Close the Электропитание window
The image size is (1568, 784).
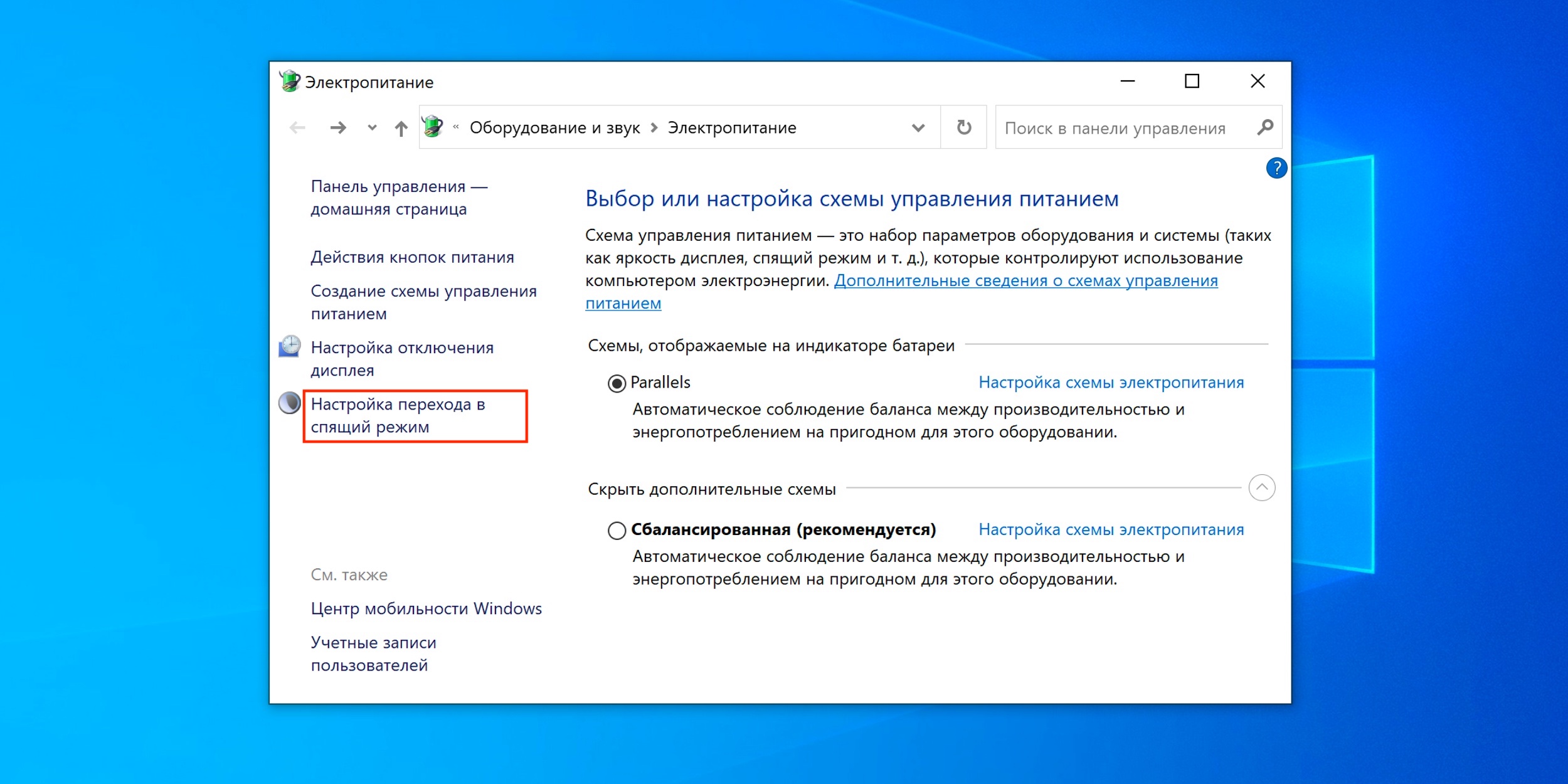click(1258, 81)
